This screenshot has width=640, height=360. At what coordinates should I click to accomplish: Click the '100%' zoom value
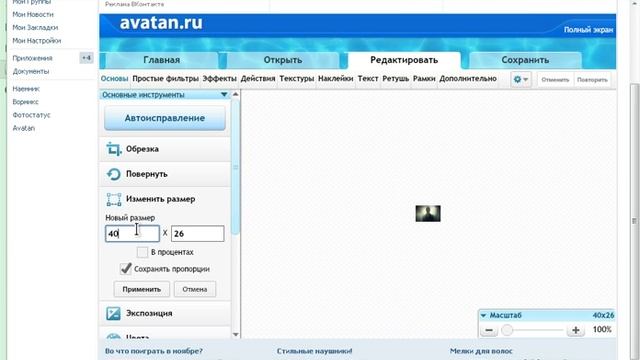pyautogui.click(x=602, y=329)
